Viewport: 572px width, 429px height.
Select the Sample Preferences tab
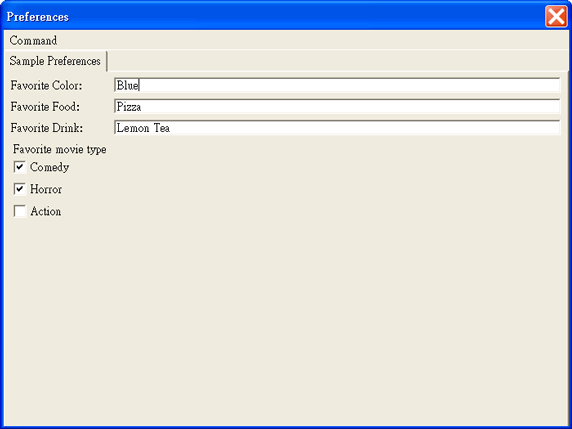click(x=55, y=61)
